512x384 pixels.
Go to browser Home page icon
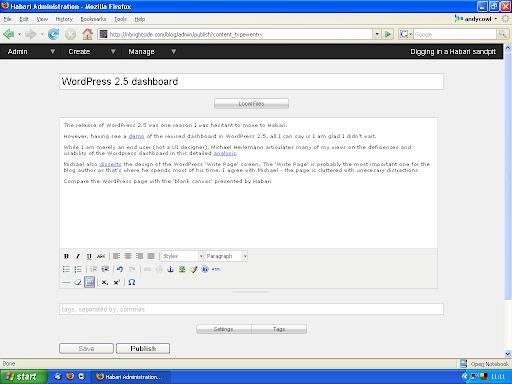tap(87, 34)
